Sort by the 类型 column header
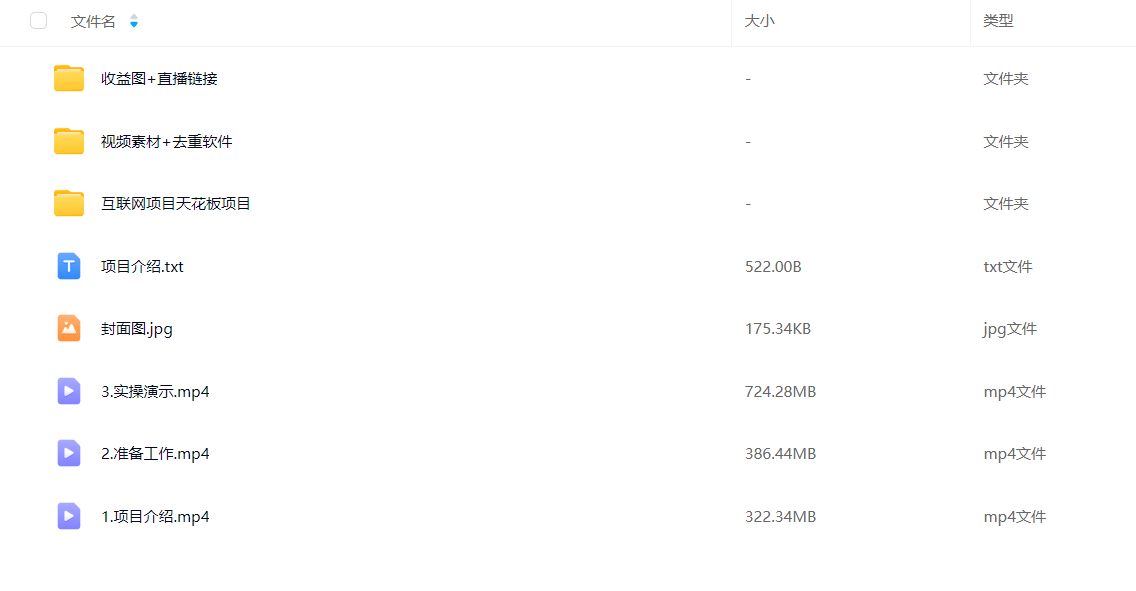Image resolution: width=1136 pixels, height=591 pixels. coord(998,21)
